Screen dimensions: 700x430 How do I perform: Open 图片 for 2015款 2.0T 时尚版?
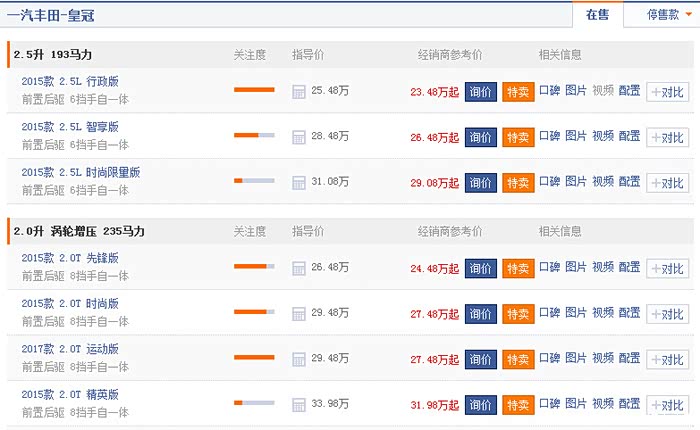pyautogui.click(x=576, y=313)
